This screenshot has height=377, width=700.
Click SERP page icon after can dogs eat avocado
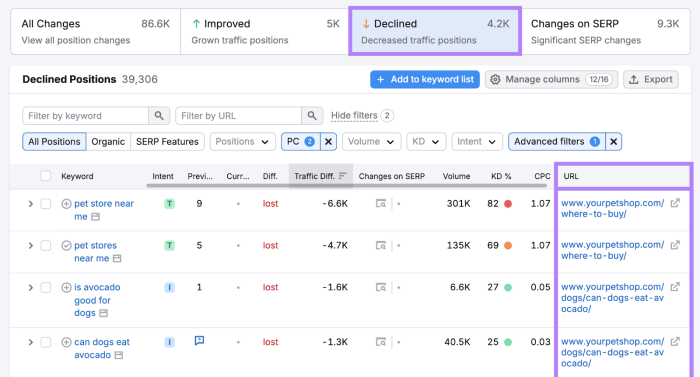point(119,355)
